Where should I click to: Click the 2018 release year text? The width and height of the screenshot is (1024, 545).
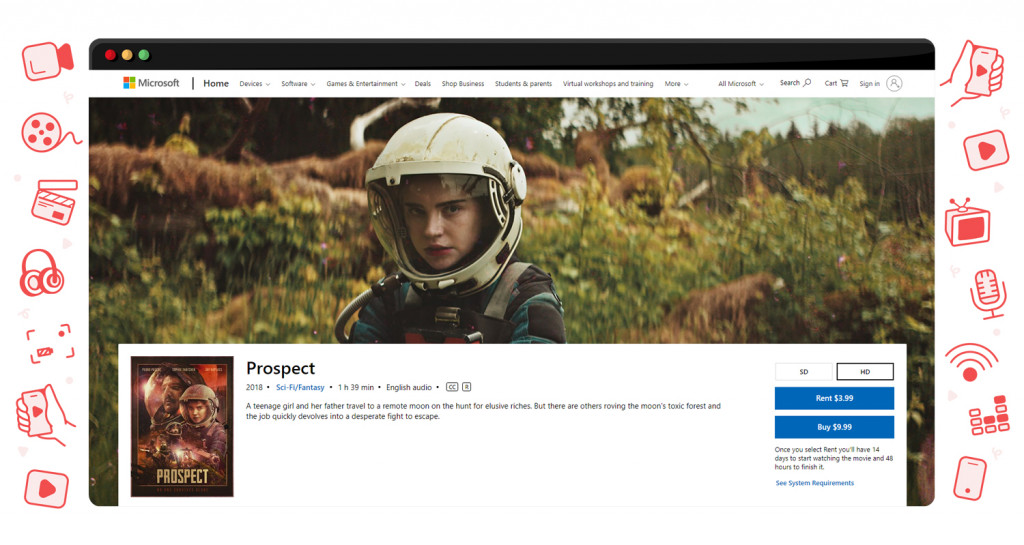click(x=254, y=387)
